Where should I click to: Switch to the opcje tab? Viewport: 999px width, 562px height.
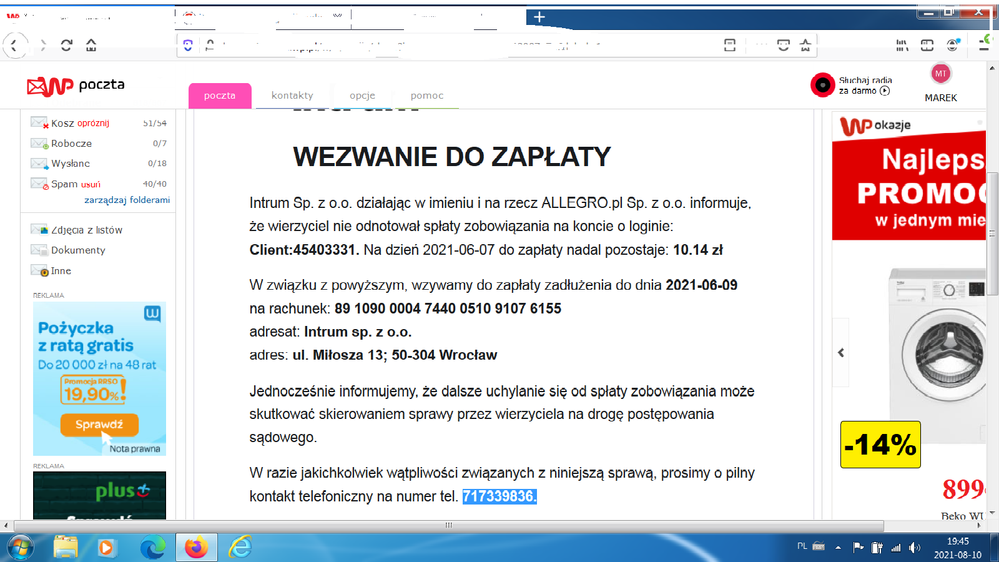point(362,96)
